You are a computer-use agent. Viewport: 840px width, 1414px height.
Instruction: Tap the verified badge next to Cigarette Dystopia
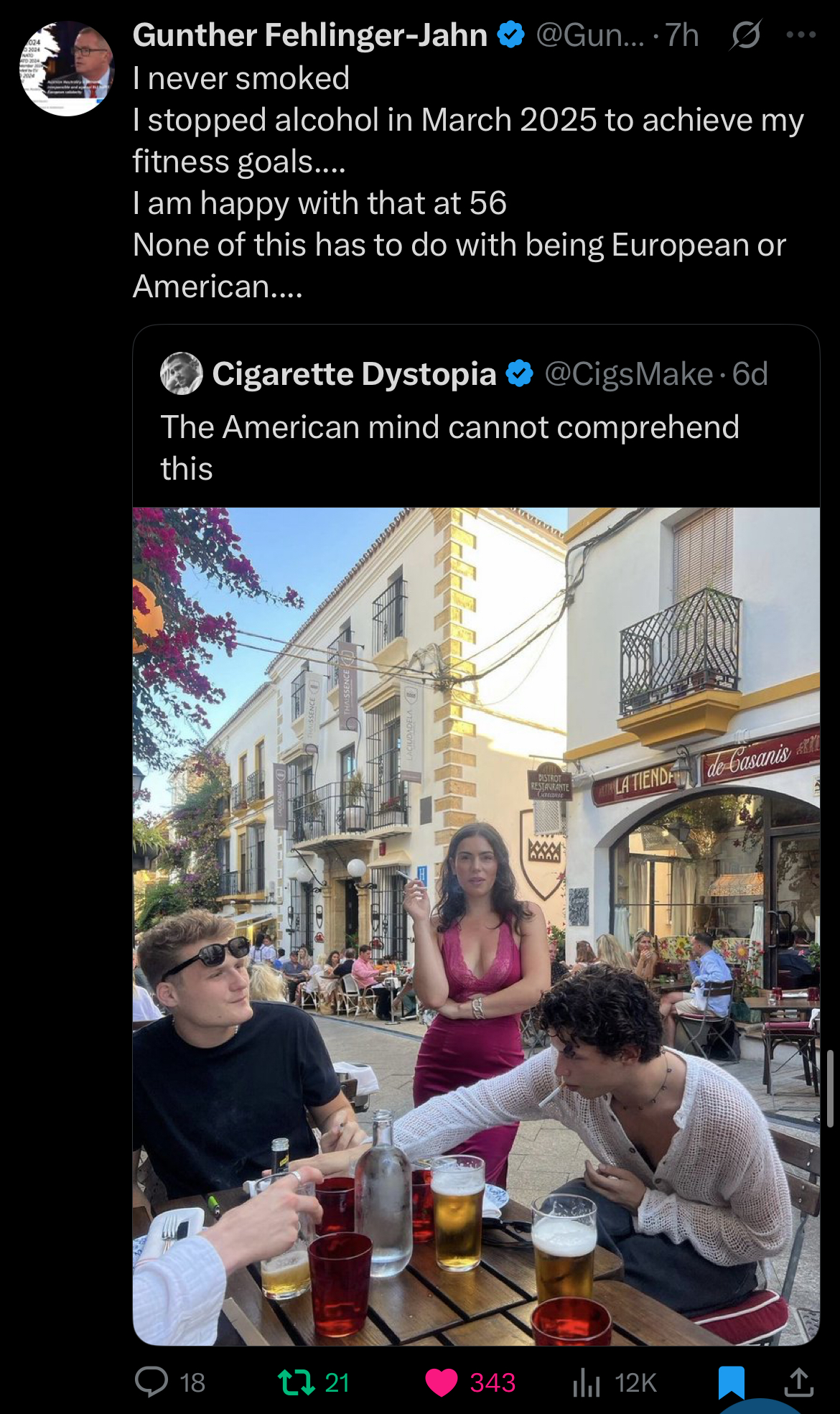(x=520, y=373)
